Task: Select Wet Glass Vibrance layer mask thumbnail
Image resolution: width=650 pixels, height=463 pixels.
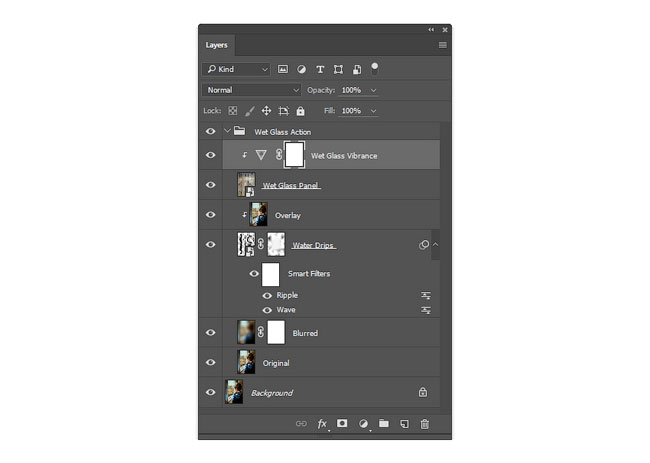Action: coord(294,155)
